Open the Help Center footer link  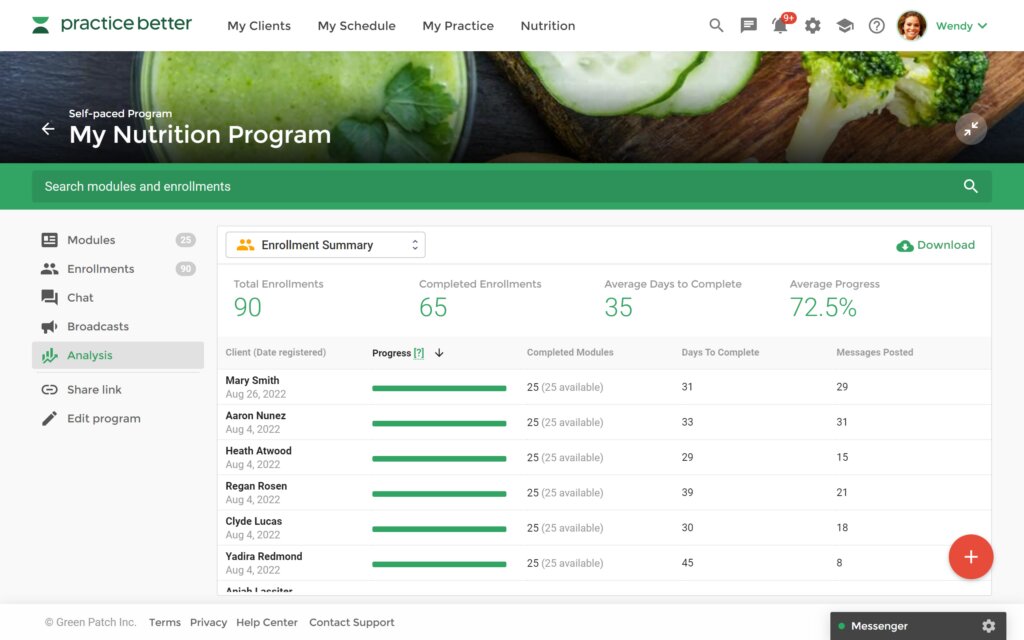(267, 622)
